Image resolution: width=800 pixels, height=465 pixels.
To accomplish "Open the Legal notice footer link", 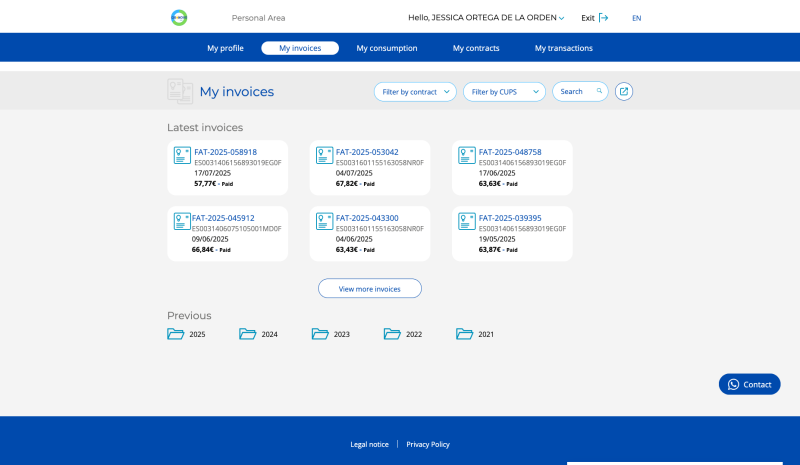I will pyautogui.click(x=369, y=445).
